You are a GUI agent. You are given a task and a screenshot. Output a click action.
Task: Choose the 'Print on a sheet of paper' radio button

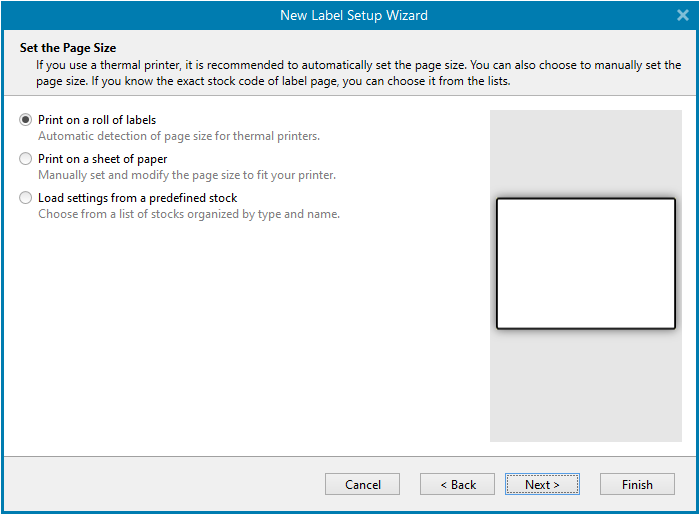[26, 159]
